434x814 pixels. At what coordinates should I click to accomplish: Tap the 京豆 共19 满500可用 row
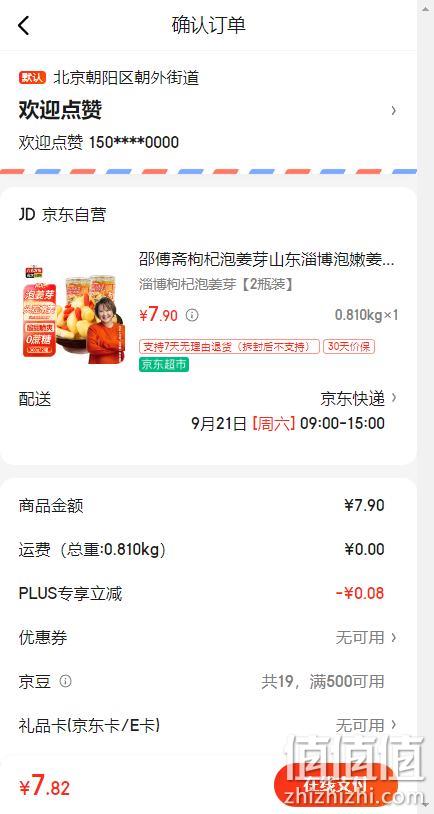208,681
